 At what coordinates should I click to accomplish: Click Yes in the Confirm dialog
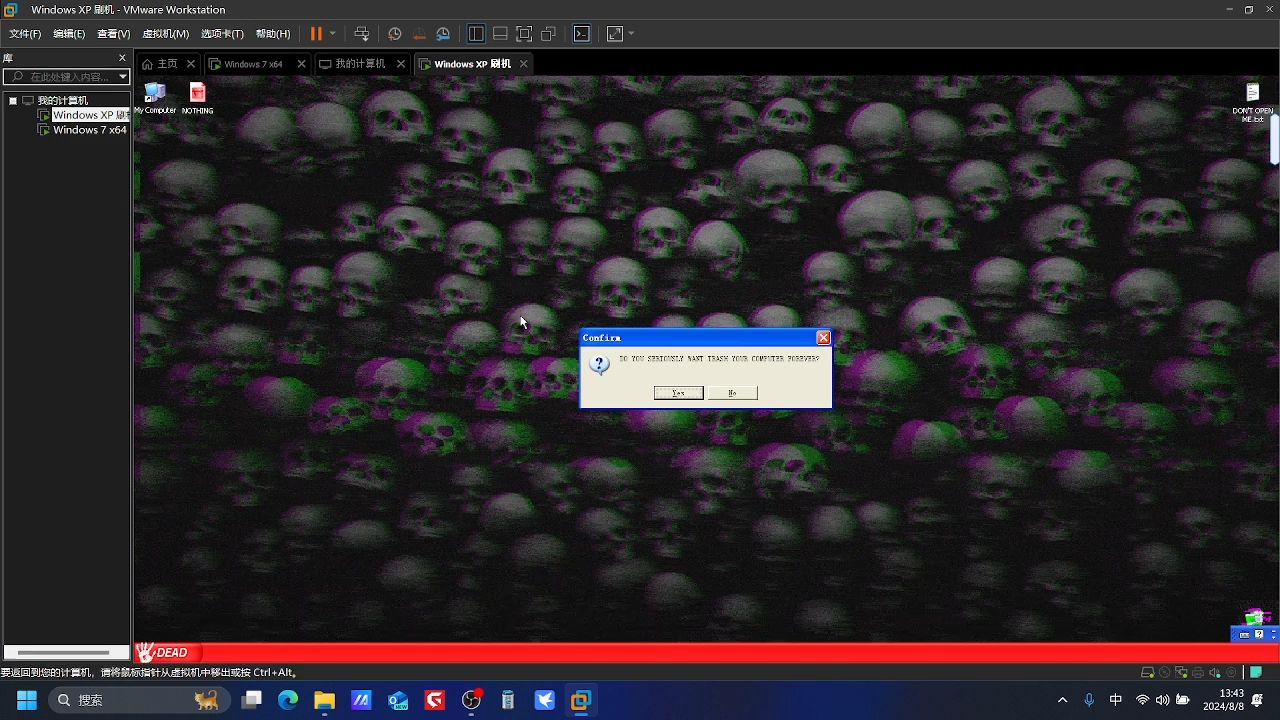pyautogui.click(x=679, y=393)
